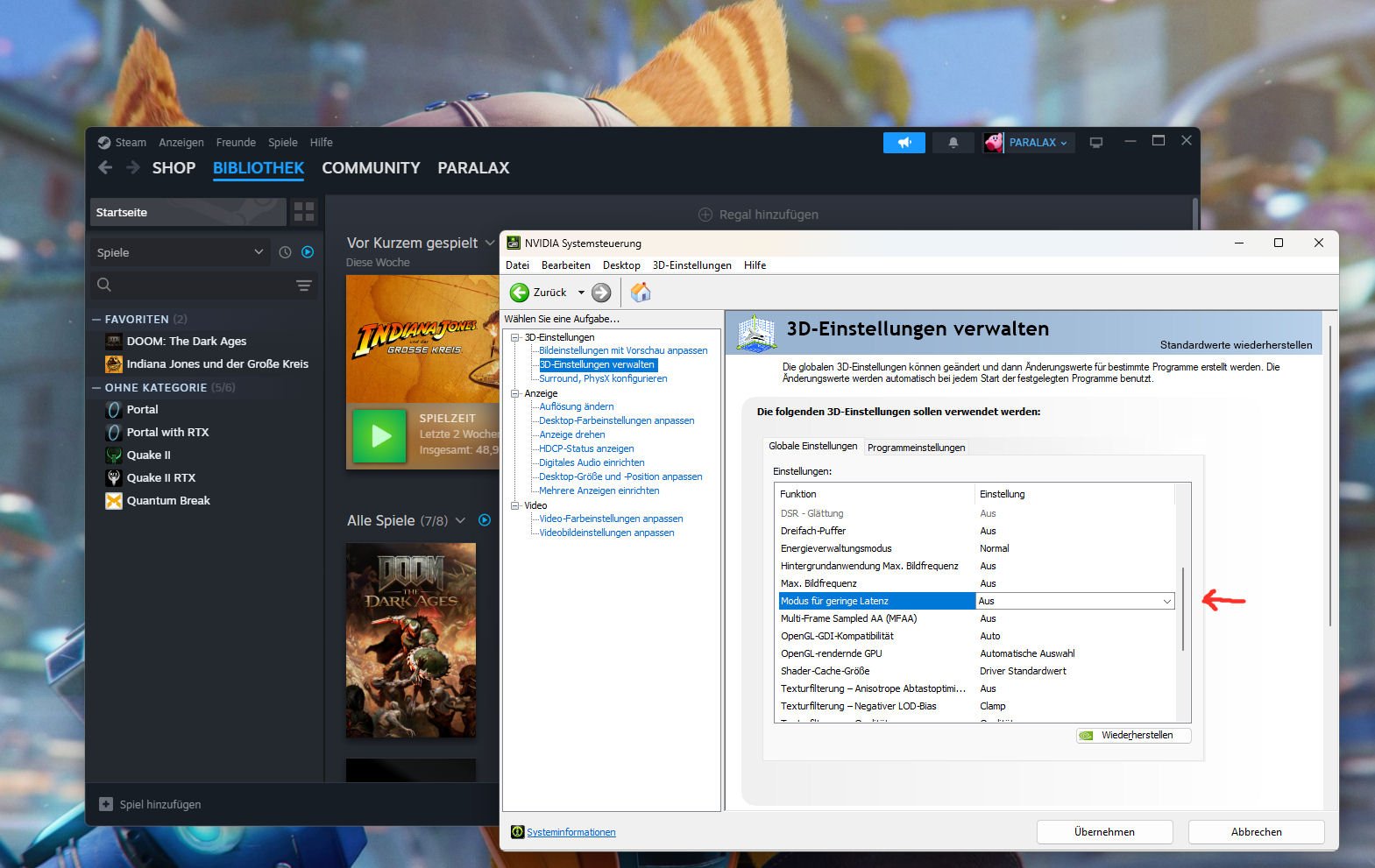Click the Steam library search field
The height and width of the screenshot is (868, 1375).
point(203,285)
